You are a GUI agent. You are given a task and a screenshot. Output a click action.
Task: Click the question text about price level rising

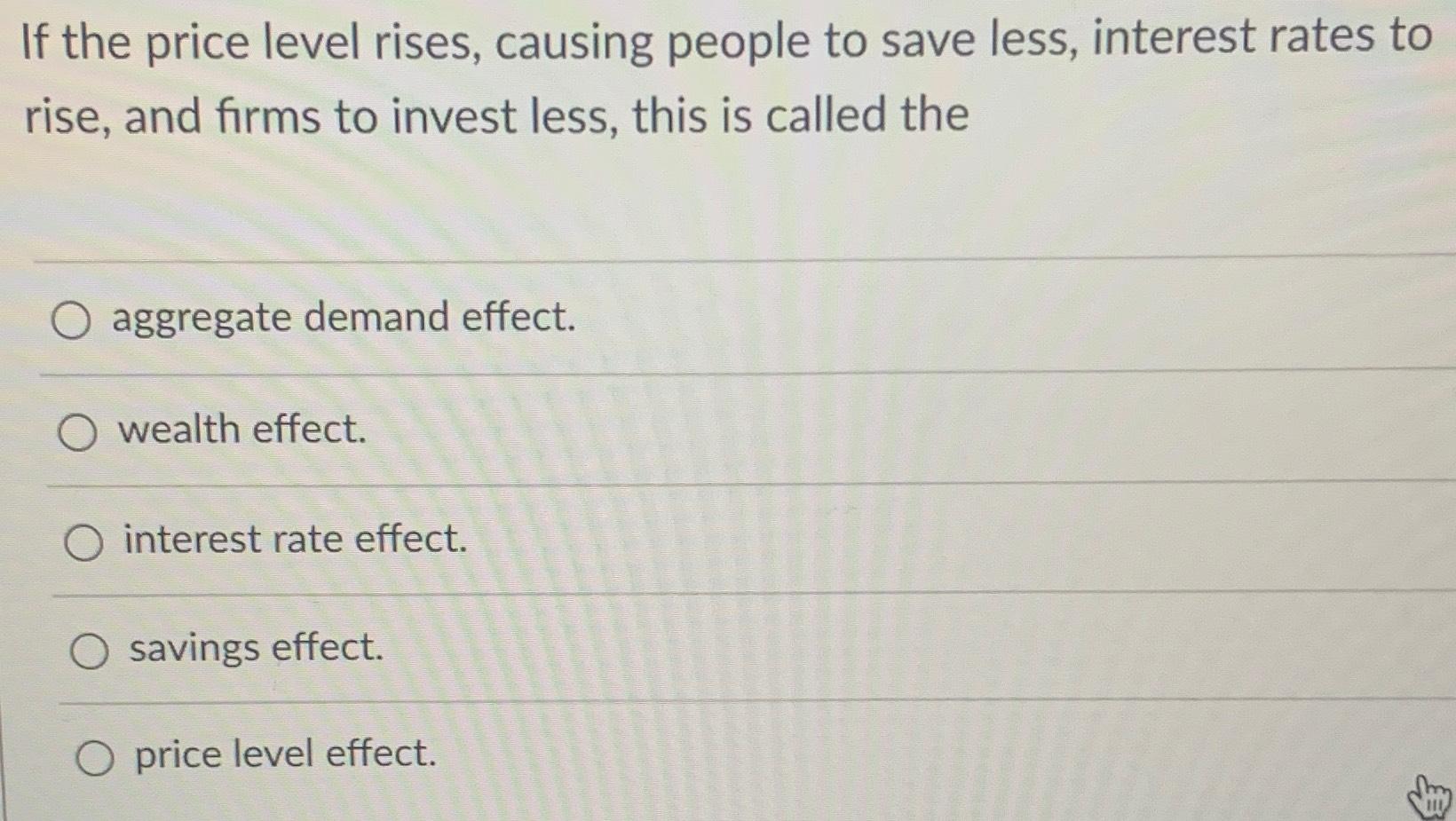[x=621, y=75]
